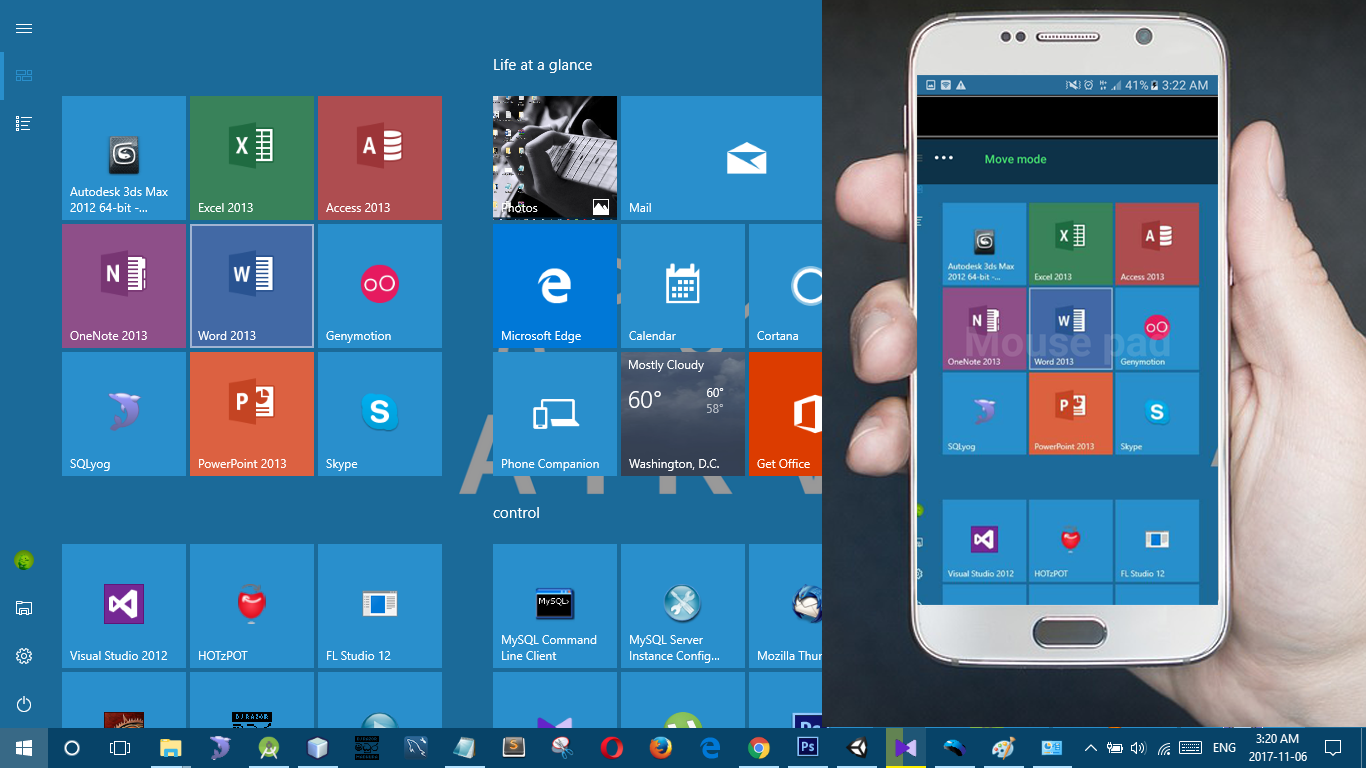The image size is (1366, 768).
Task: Open the SQLyog Start menu tile
Action: pos(124,414)
